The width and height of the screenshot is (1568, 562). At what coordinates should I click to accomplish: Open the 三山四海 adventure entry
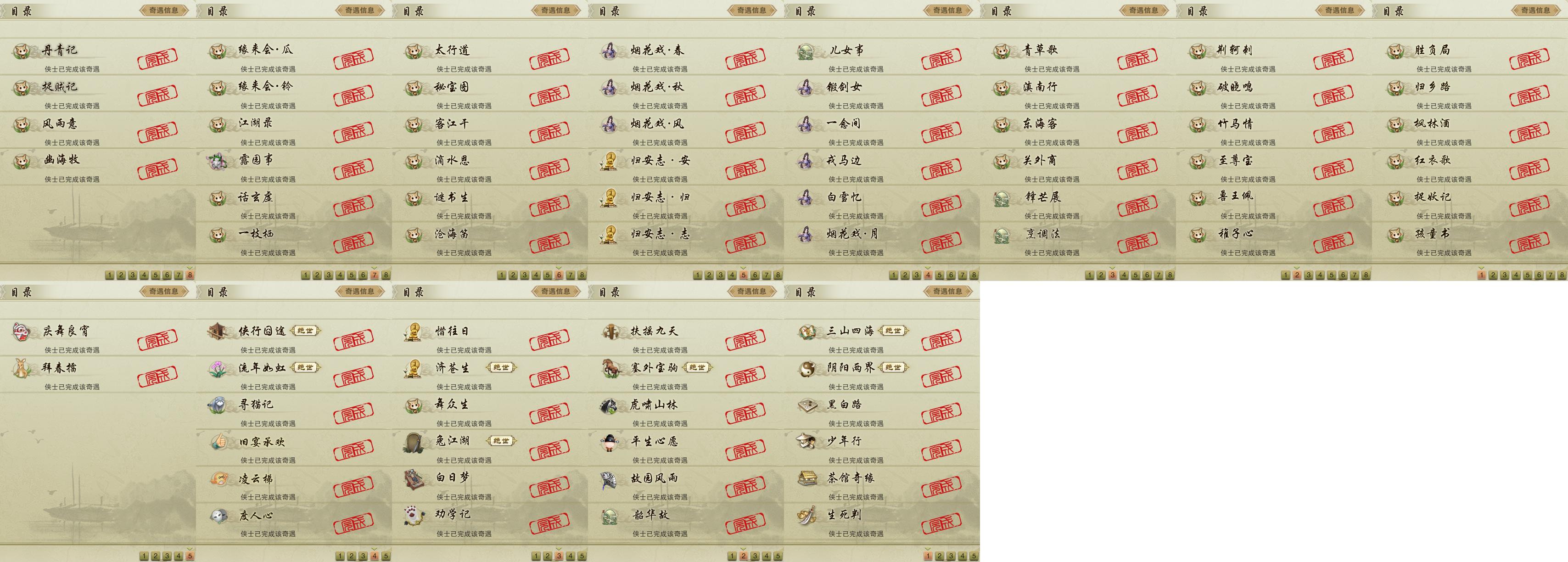[882, 338]
